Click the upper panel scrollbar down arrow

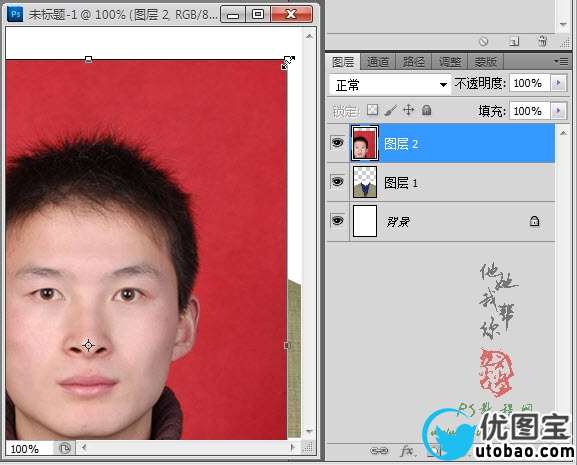563,24
